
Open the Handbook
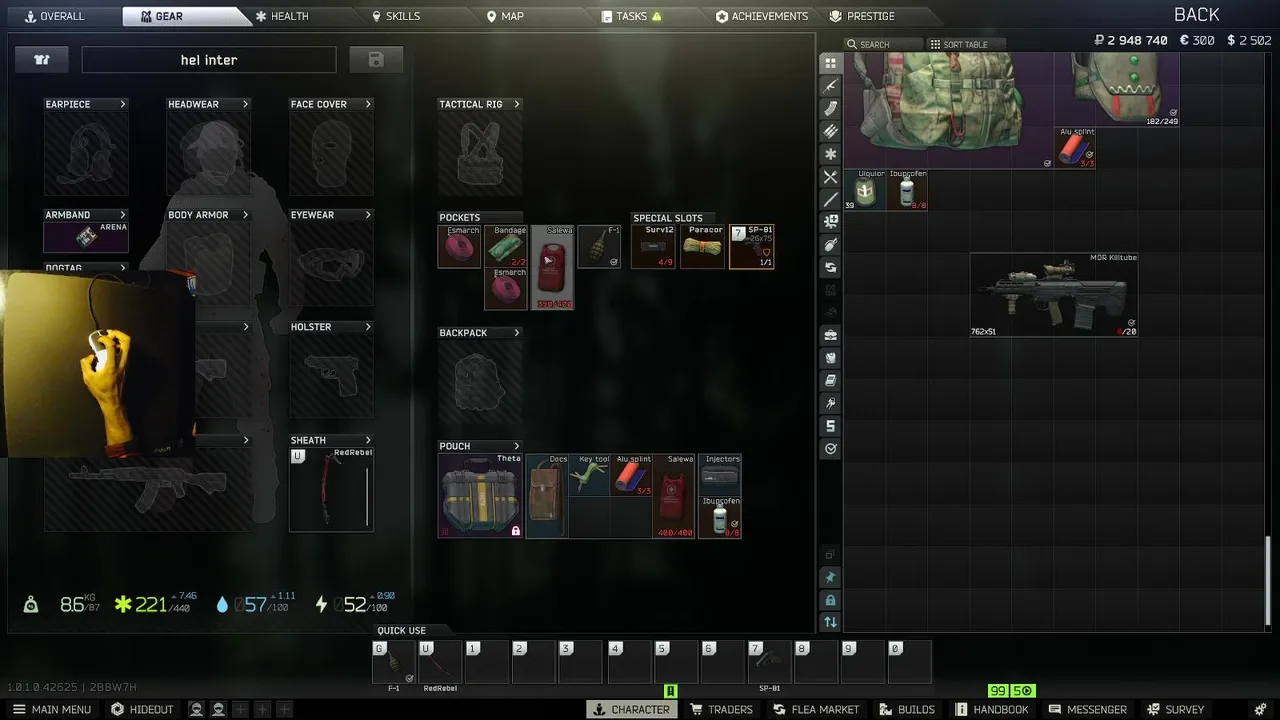click(x=992, y=709)
